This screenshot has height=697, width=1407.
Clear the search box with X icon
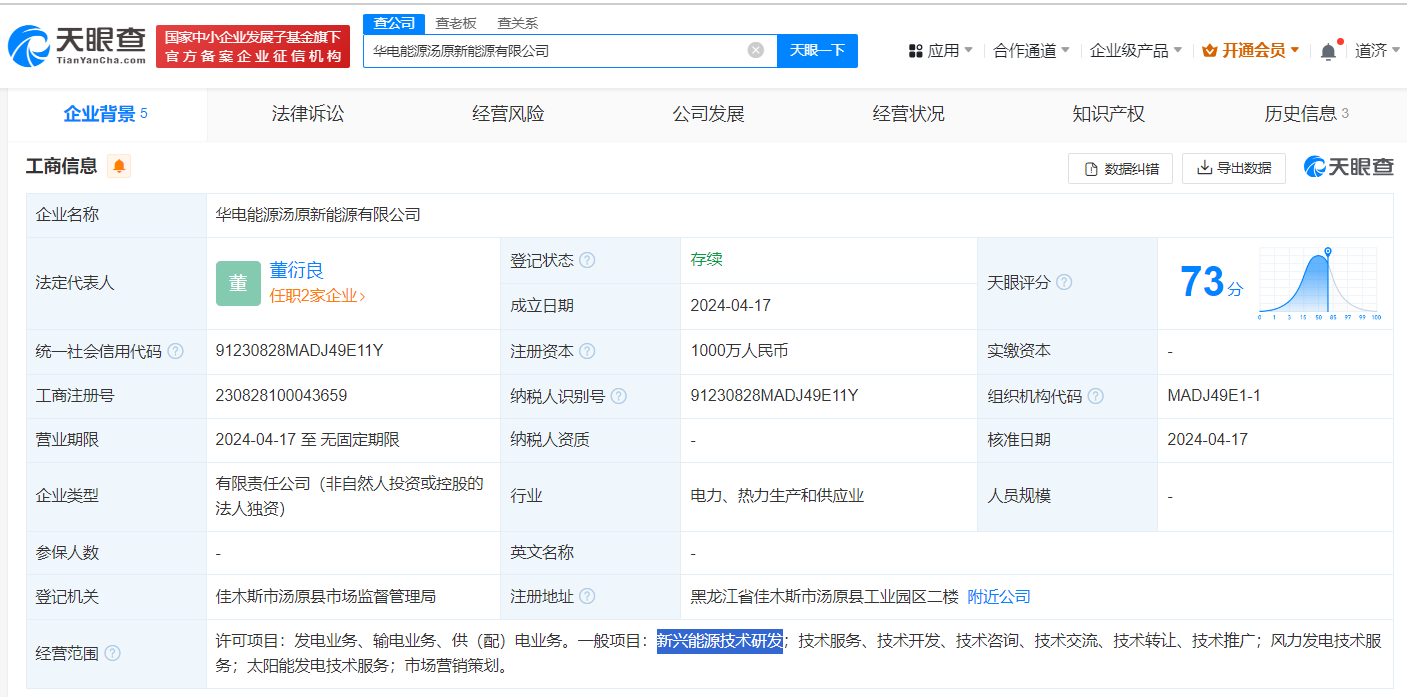point(756,50)
